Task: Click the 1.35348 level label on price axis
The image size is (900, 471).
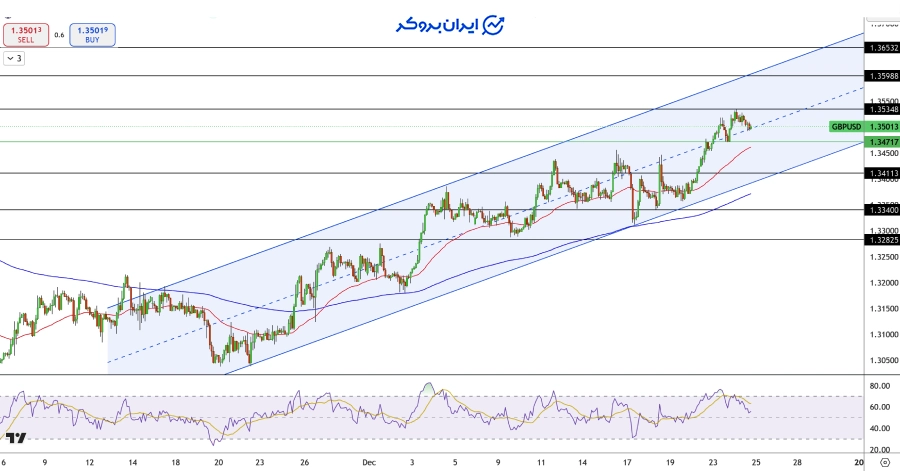Action: (882, 110)
